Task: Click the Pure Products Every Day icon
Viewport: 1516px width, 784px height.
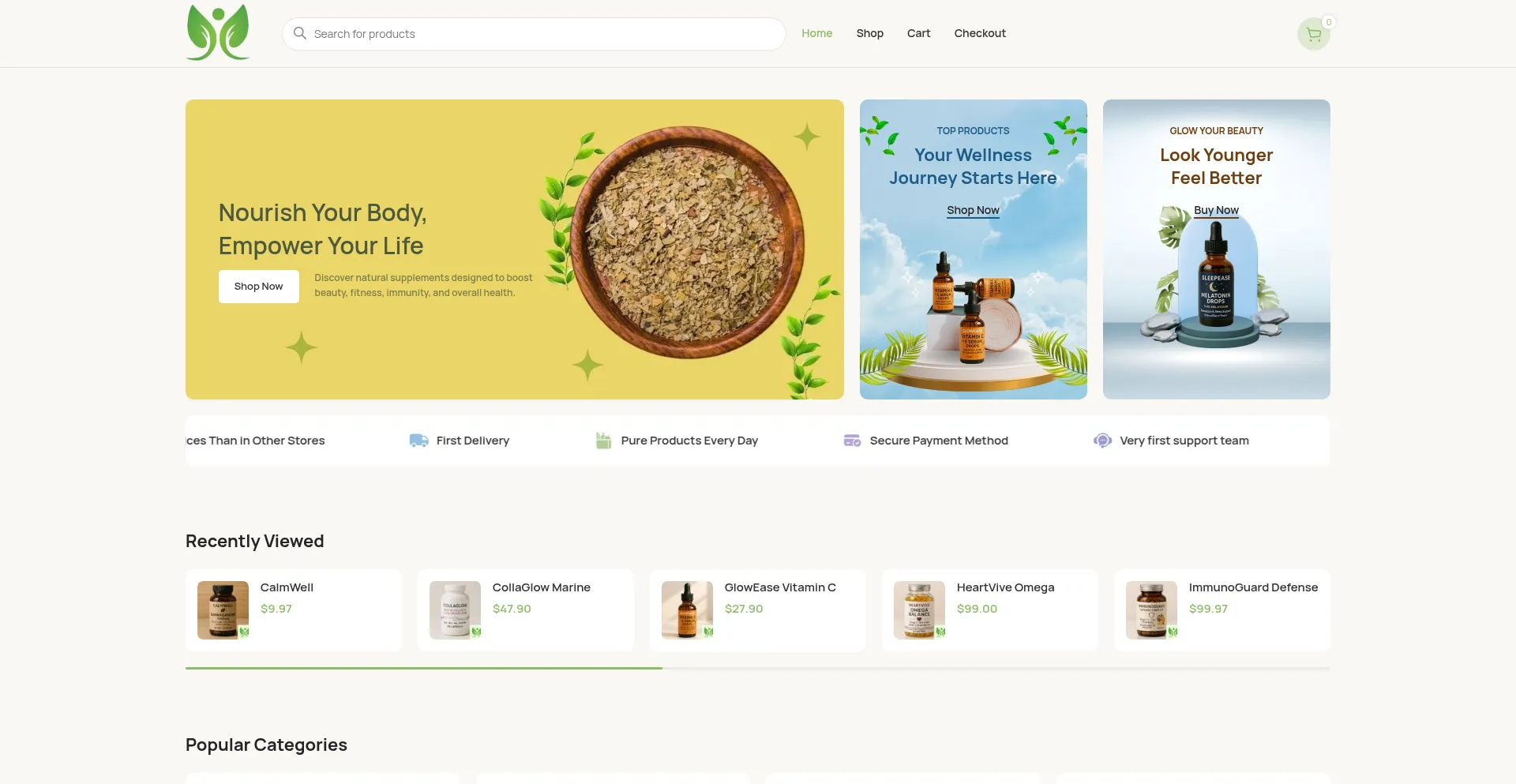Action: (x=603, y=441)
